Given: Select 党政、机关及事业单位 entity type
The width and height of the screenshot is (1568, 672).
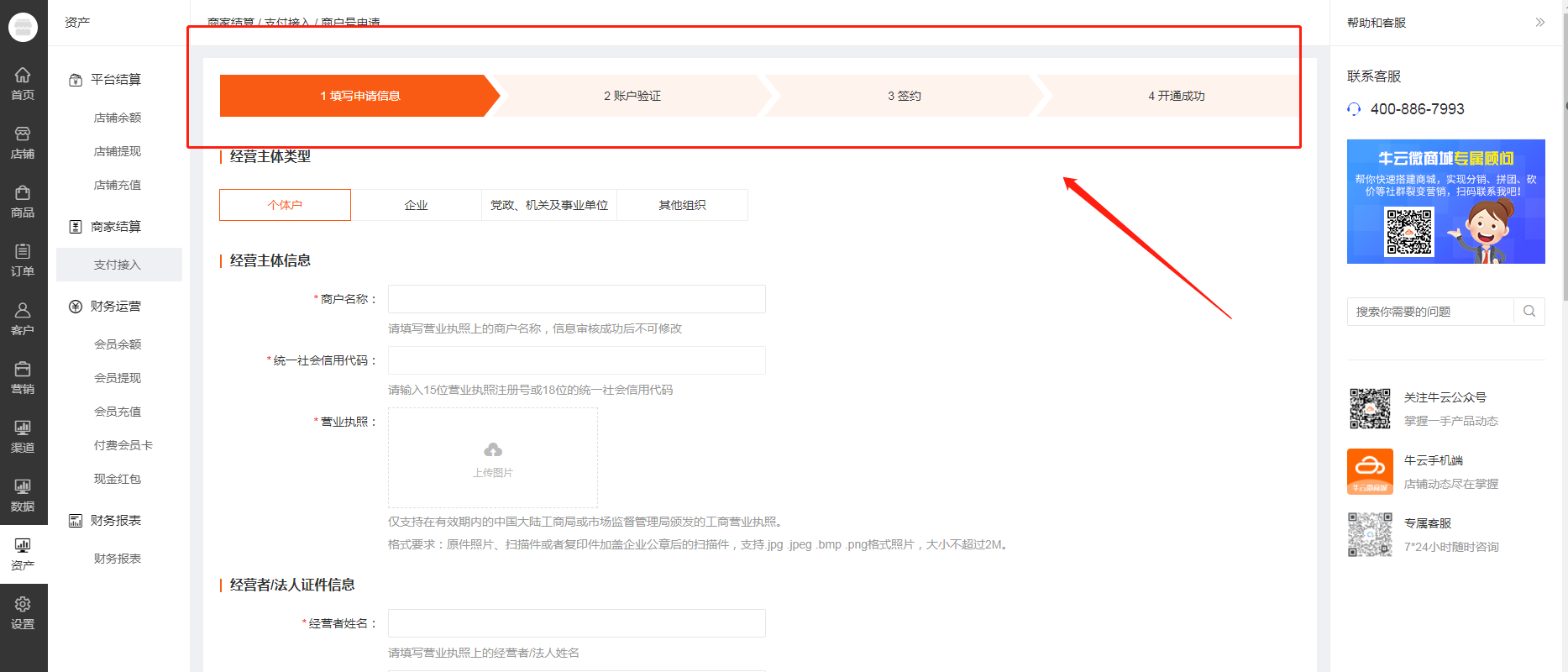Looking at the screenshot, I should pyautogui.click(x=549, y=205).
